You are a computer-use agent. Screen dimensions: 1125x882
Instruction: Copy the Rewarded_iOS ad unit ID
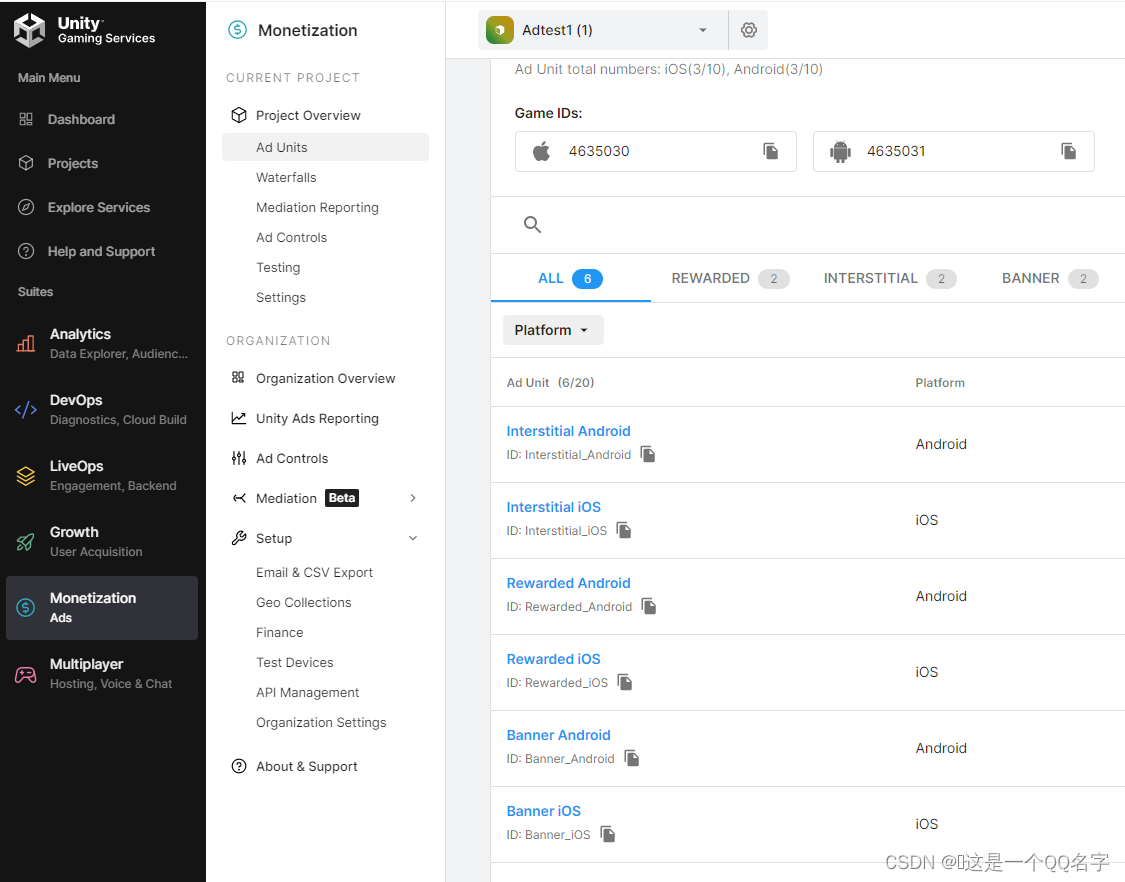point(625,682)
